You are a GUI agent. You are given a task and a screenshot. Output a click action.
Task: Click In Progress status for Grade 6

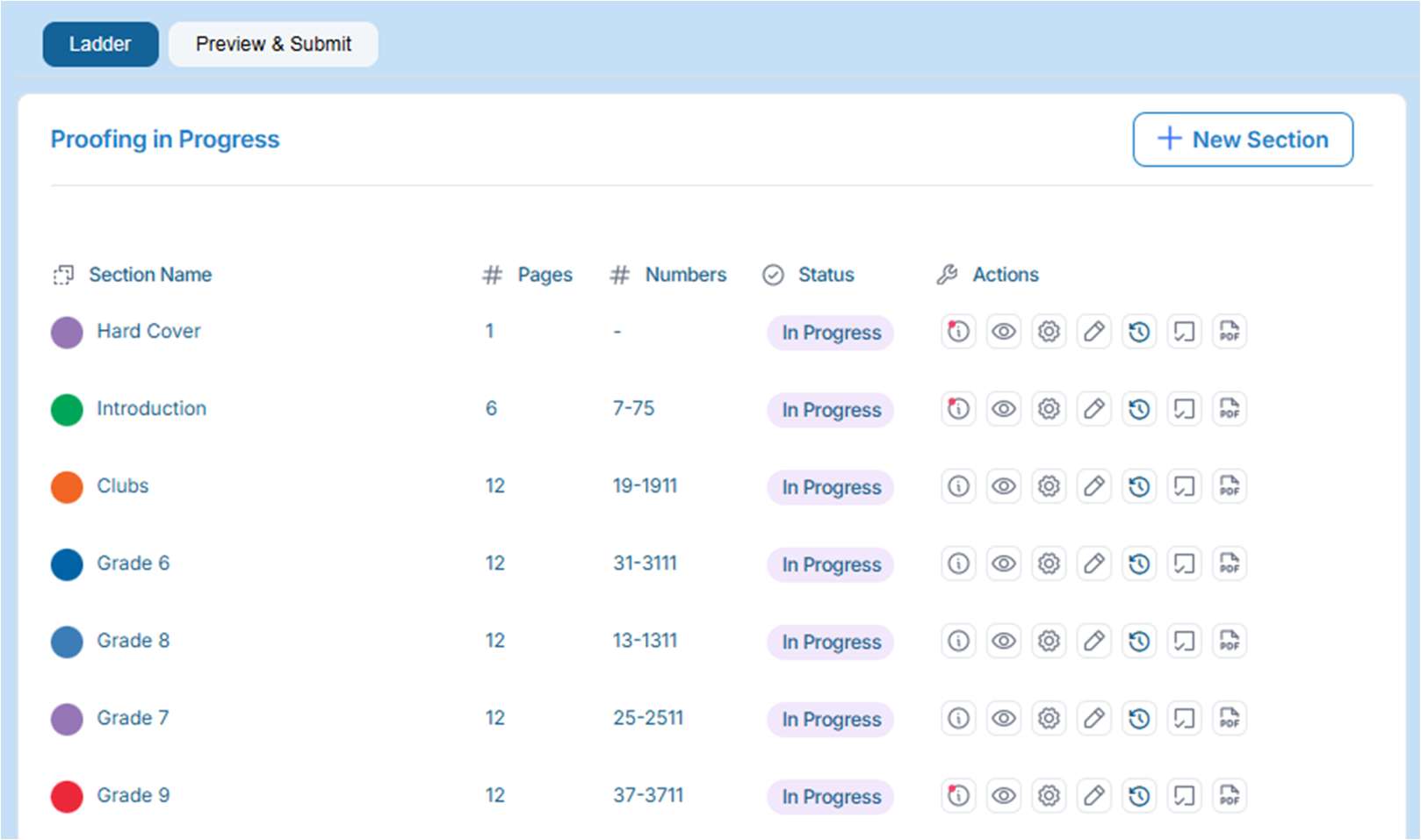(831, 564)
